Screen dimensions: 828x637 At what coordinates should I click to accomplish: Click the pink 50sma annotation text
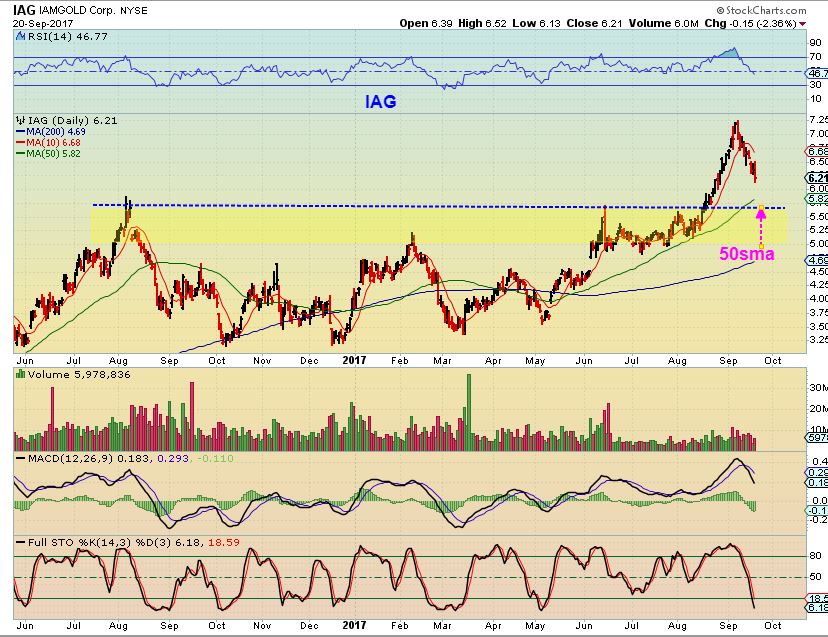[747, 254]
